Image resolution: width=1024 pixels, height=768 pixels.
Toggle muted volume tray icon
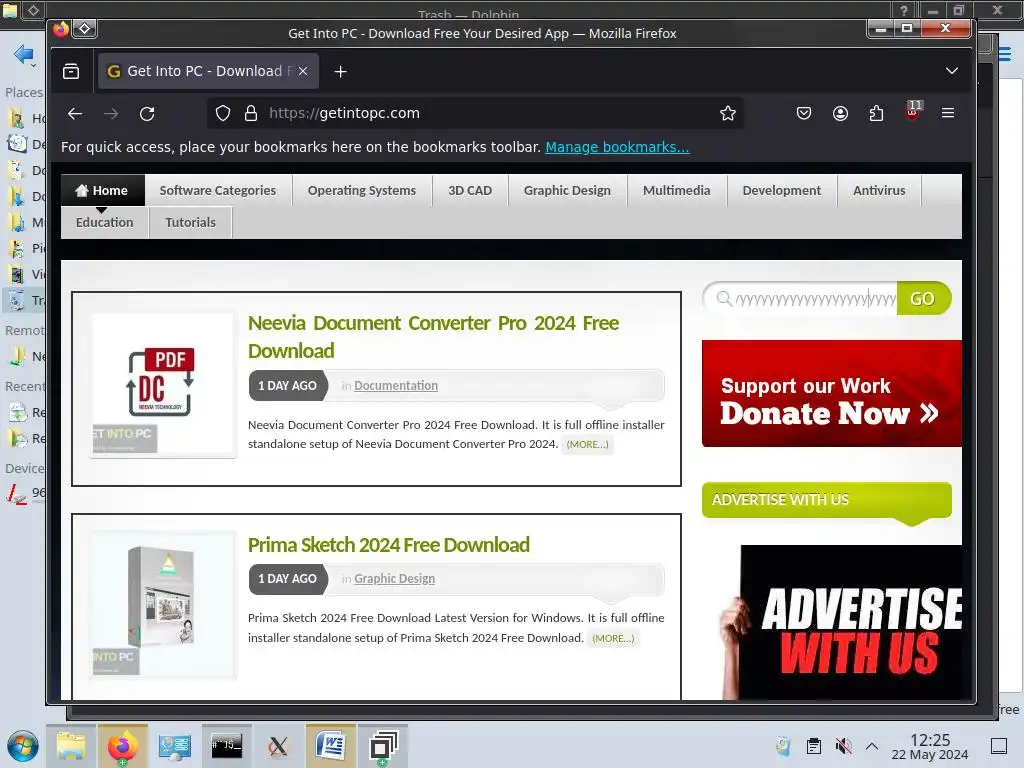843,746
